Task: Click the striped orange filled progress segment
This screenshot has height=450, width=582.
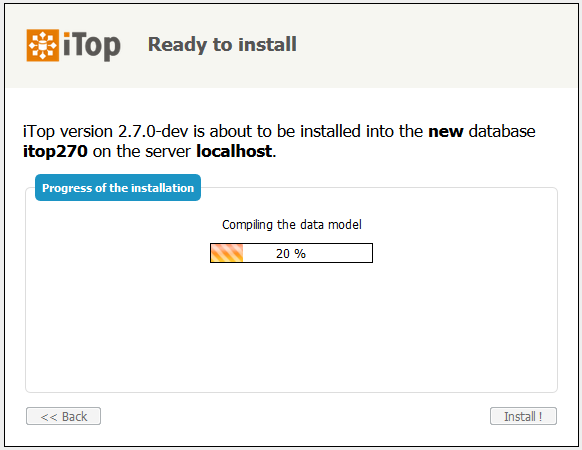Action: coord(227,253)
